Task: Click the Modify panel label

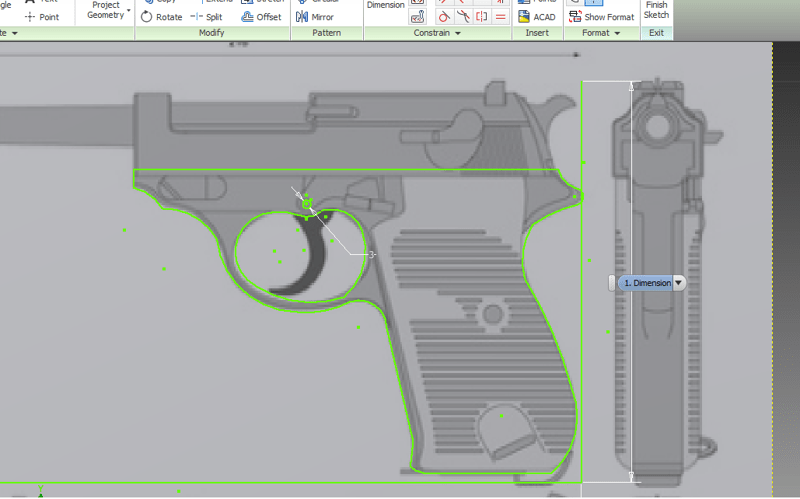Action: click(x=212, y=33)
